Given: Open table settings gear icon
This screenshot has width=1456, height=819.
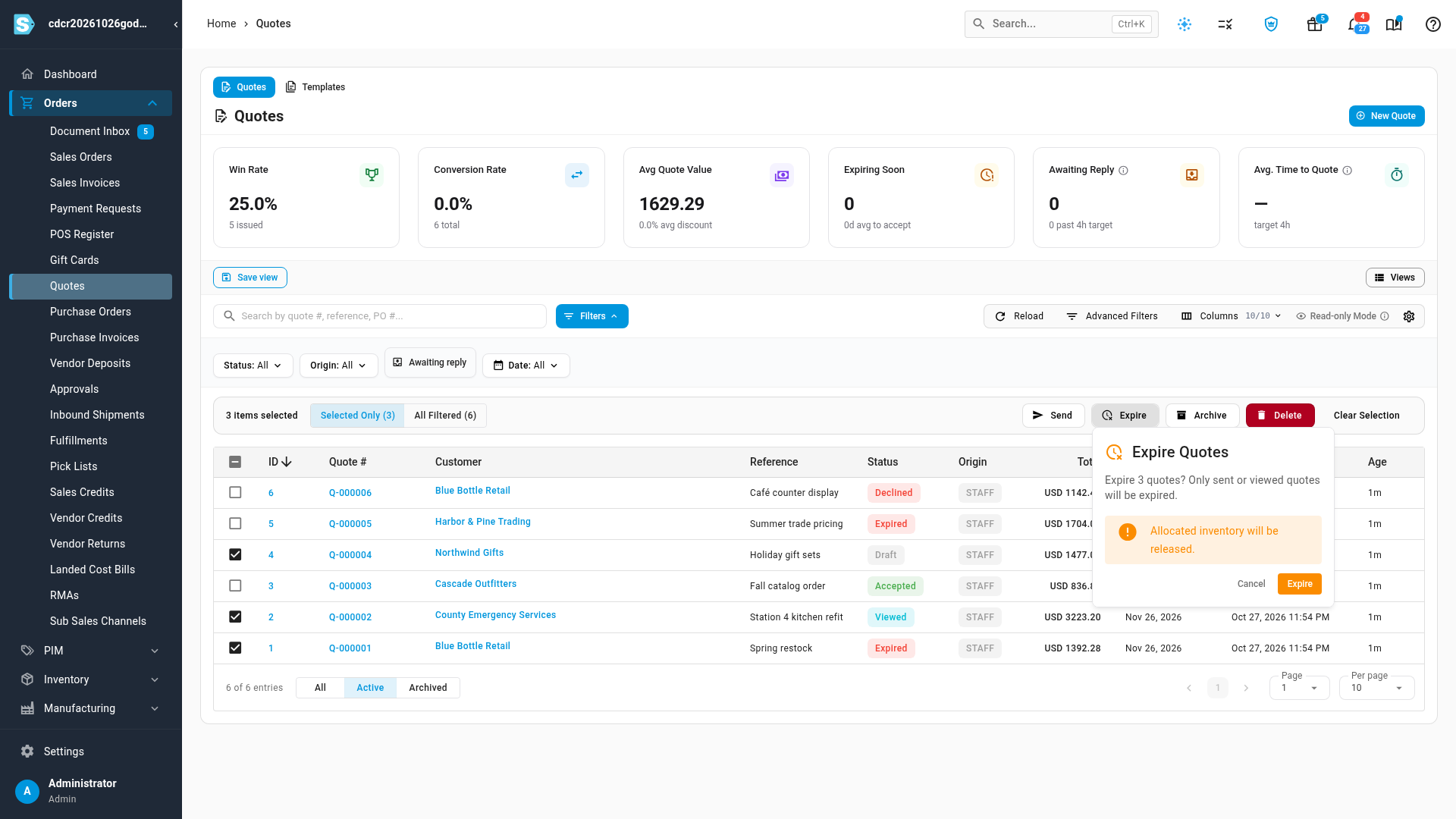Looking at the screenshot, I should pos(1409,316).
